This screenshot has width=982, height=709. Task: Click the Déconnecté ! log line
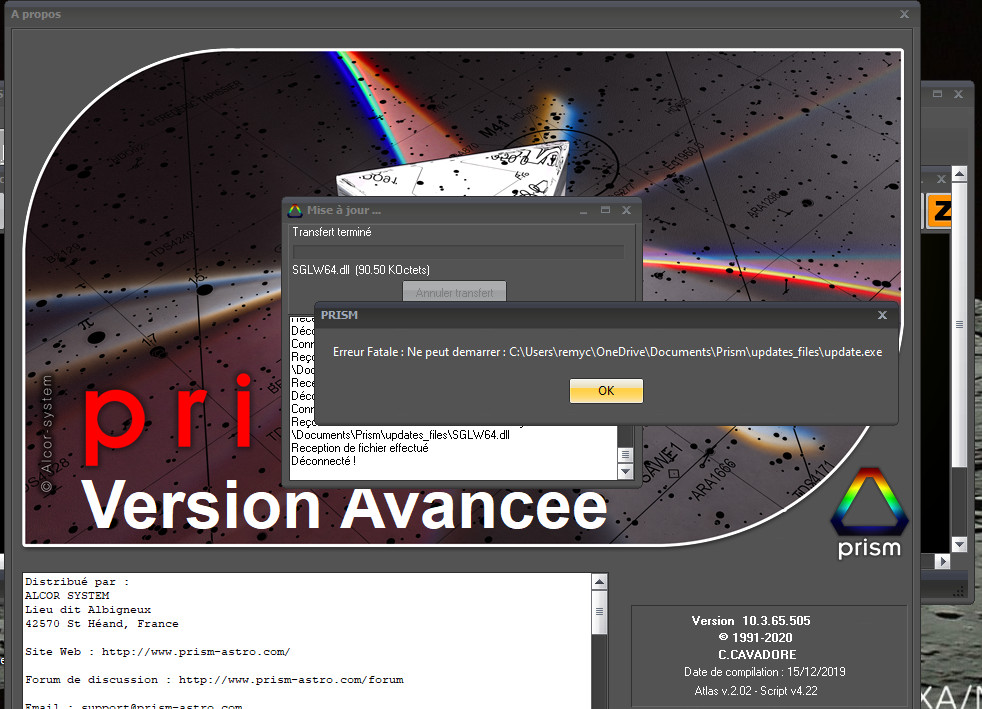click(323, 461)
